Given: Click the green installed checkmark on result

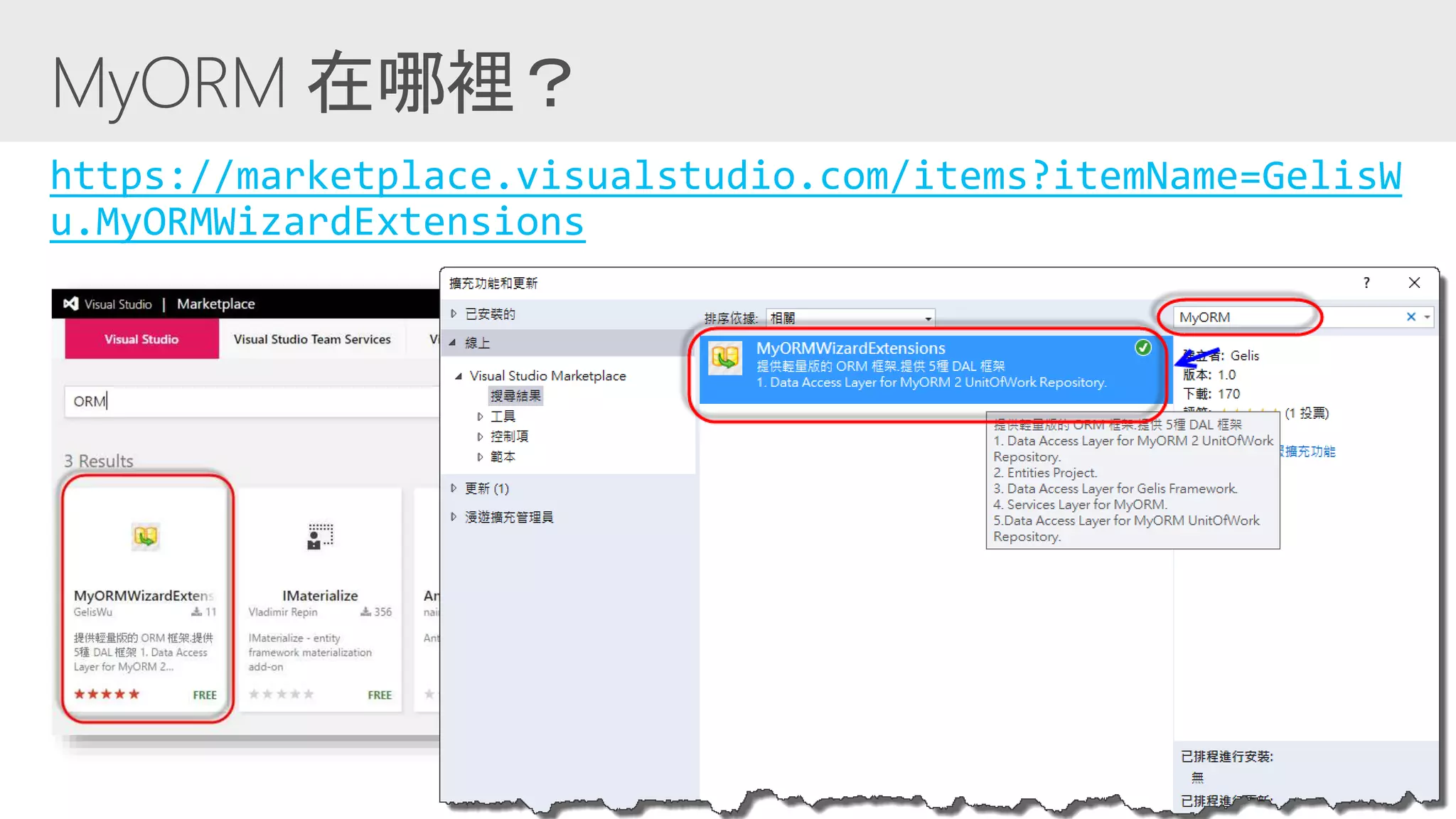Looking at the screenshot, I should click(1142, 348).
